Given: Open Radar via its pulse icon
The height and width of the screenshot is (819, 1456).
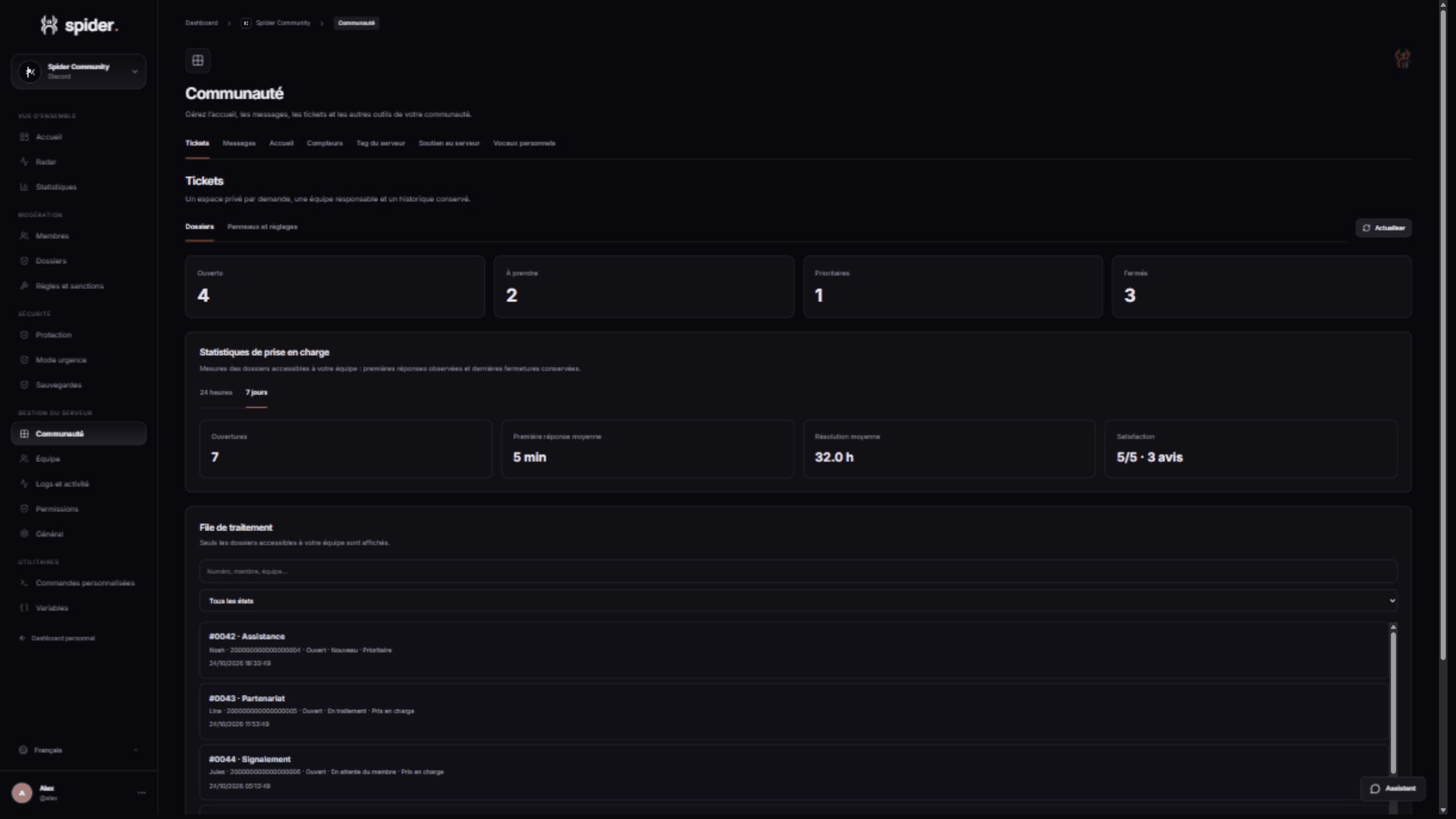Looking at the screenshot, I should pos(24,162).
